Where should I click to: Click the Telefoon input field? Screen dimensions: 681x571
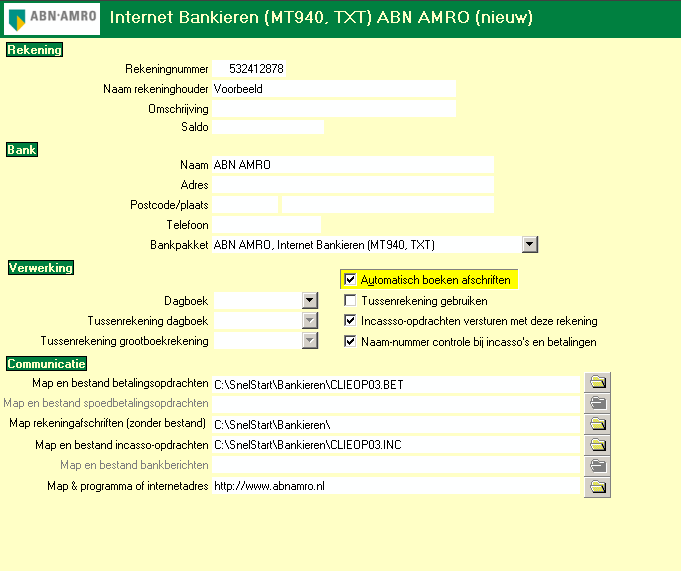(267, 224)
